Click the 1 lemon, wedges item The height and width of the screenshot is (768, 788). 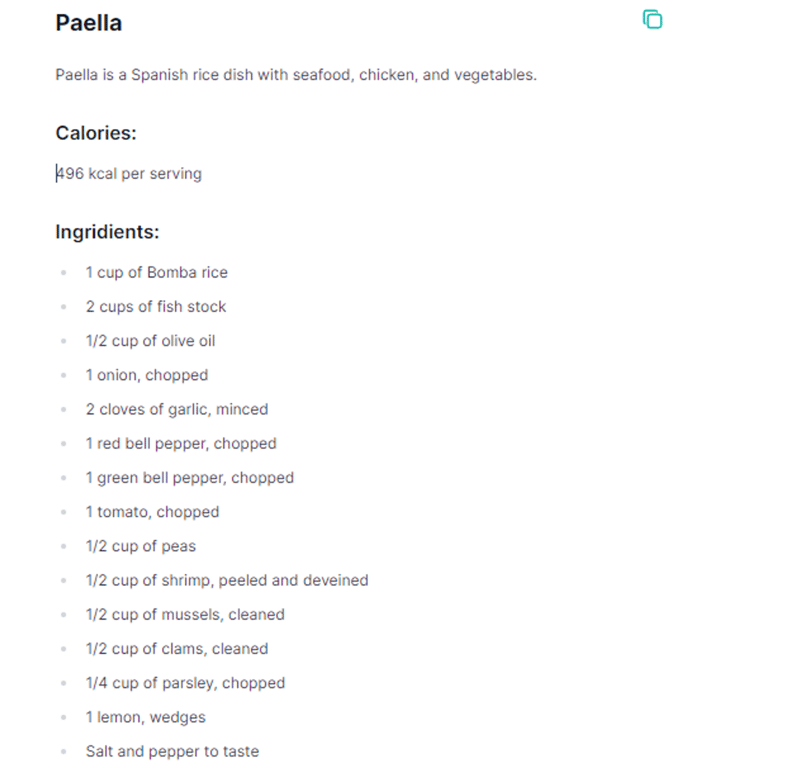click(145, 717)
